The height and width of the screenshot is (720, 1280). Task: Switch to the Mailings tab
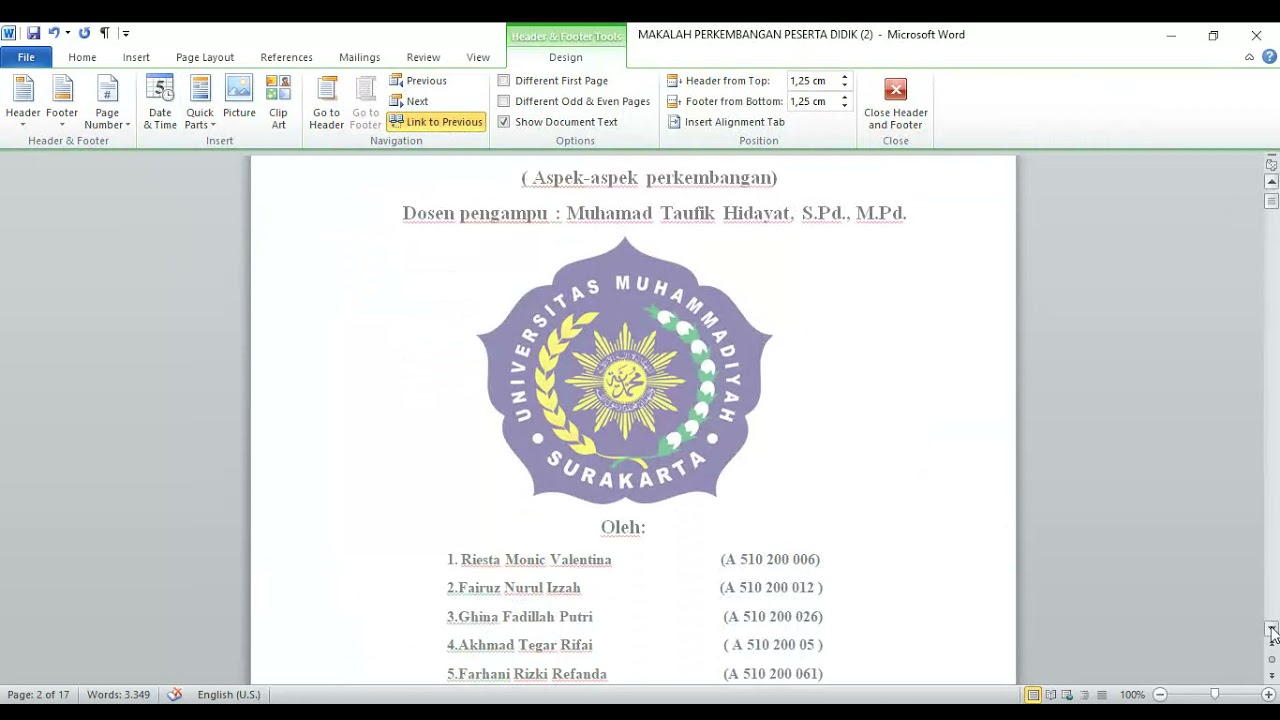[x=359, y=57]
